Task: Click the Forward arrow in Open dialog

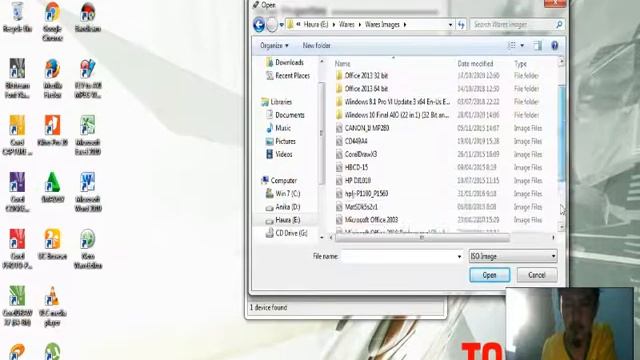Action: [272, 25]
